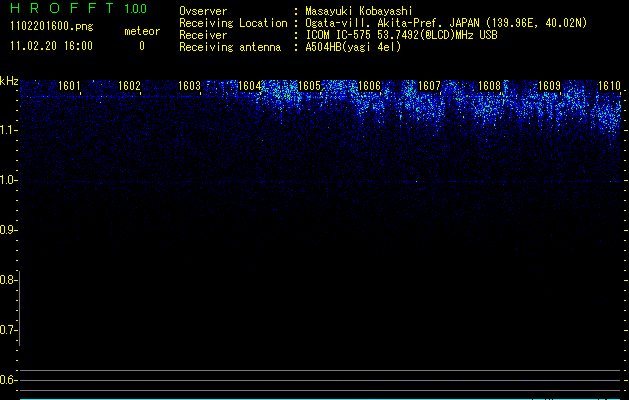The image size is (629, 400).
Task: Click the A504HB(yagi 4el) antenna text
Action: coord(353,47)
